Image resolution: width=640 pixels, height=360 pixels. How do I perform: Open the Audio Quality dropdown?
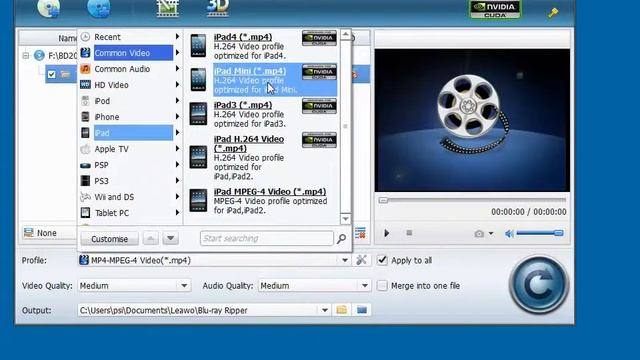coord(364,286)
